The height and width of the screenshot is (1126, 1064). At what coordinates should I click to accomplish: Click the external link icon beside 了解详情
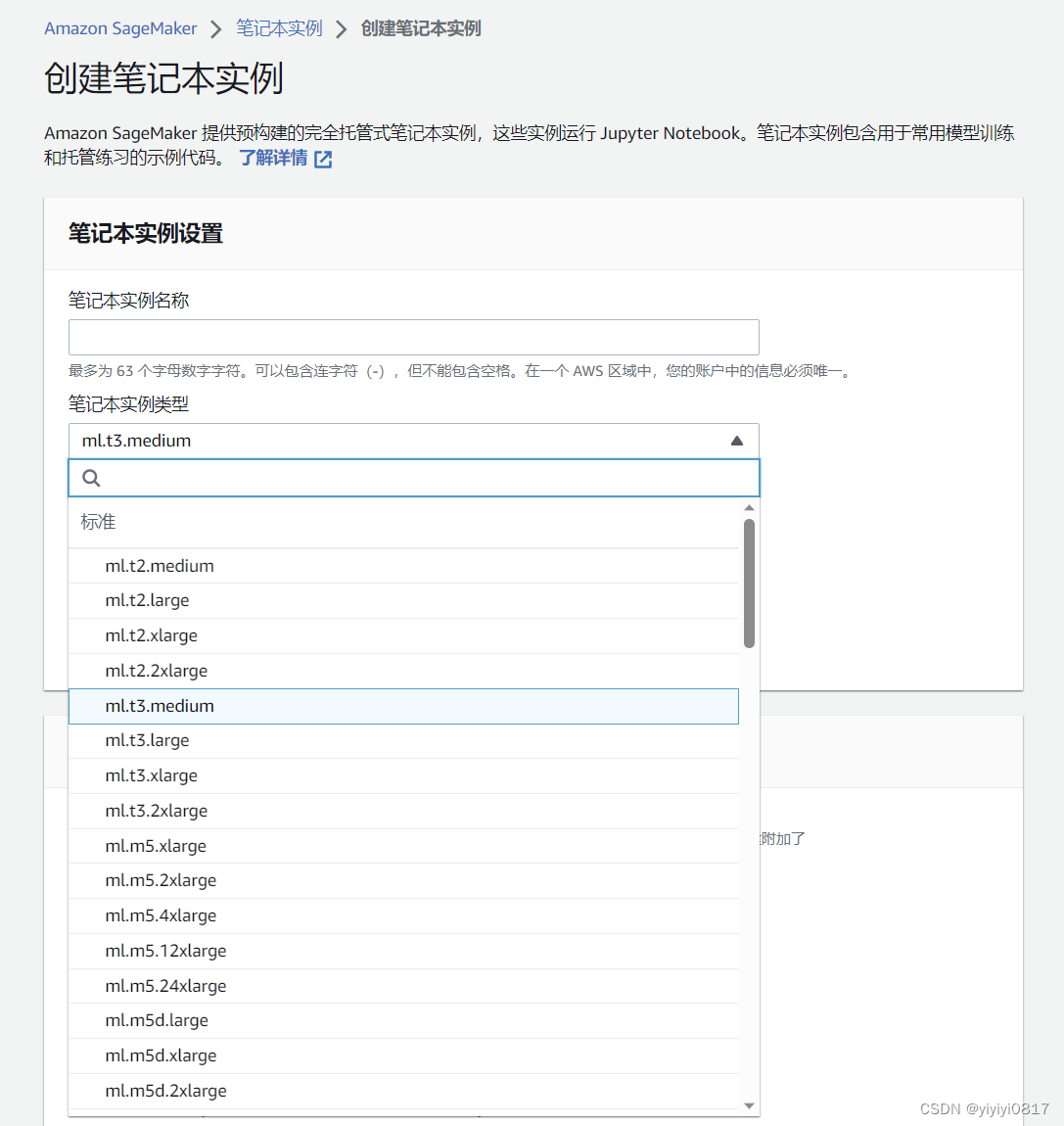click(323, 159)
